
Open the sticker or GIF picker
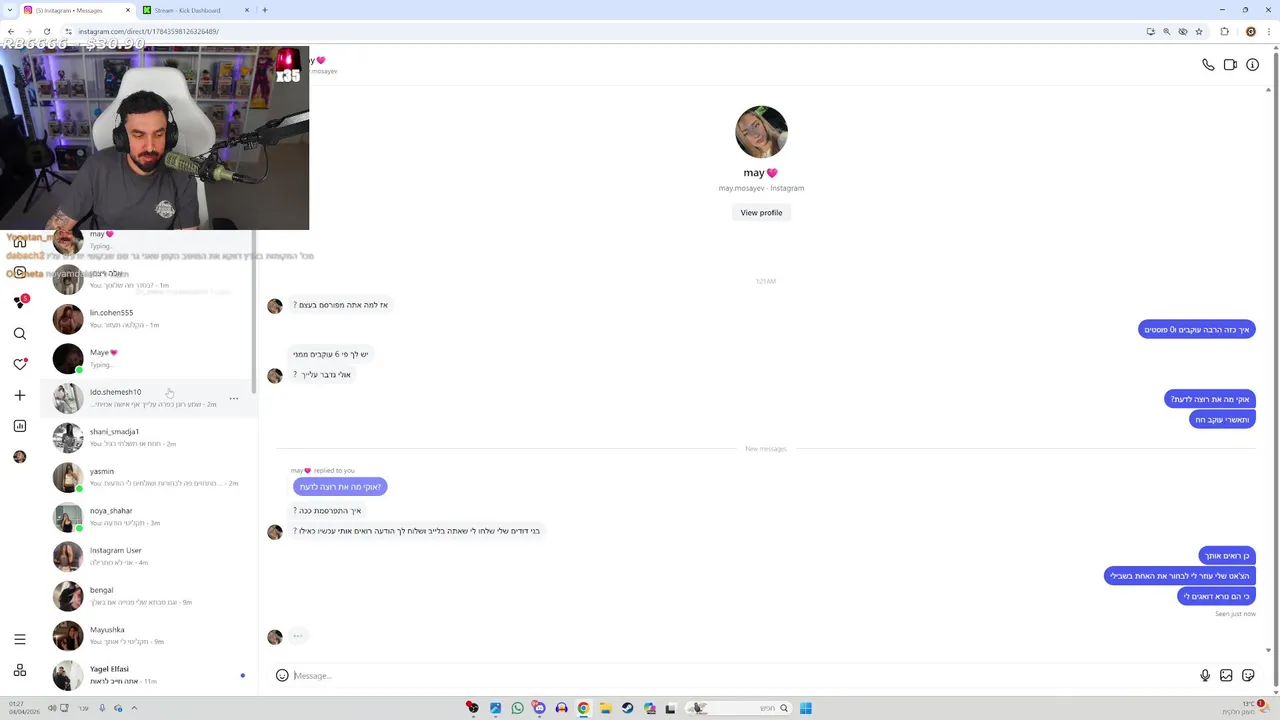pos(1248,676)
